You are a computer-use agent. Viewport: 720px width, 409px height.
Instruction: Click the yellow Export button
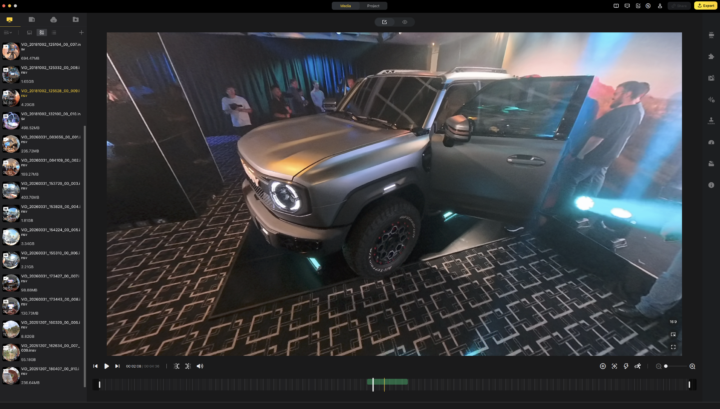(x=706, y=6)
